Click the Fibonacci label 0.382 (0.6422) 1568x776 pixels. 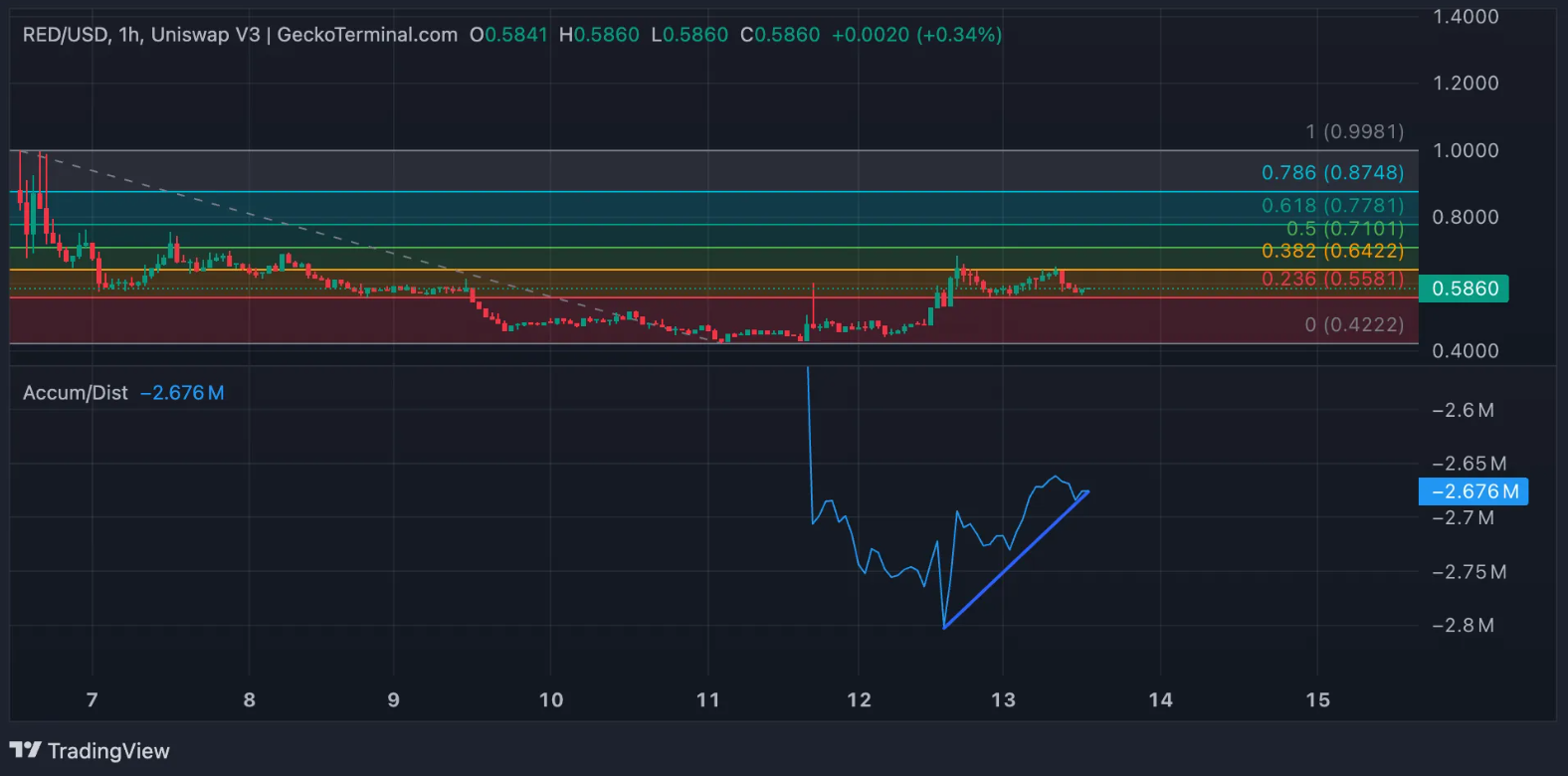pos(1332,251)
